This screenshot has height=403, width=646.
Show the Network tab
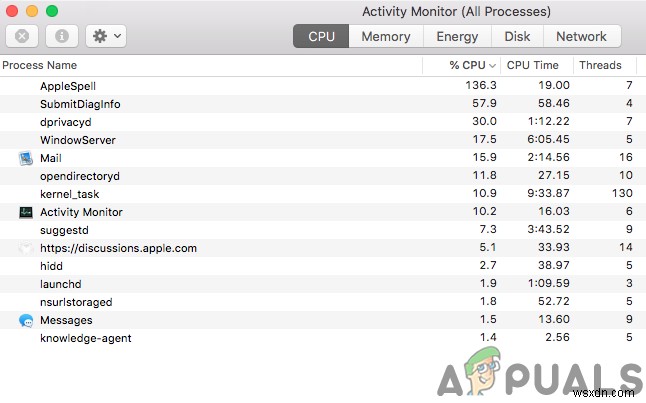pyautogui.click(x=581, y=36)
